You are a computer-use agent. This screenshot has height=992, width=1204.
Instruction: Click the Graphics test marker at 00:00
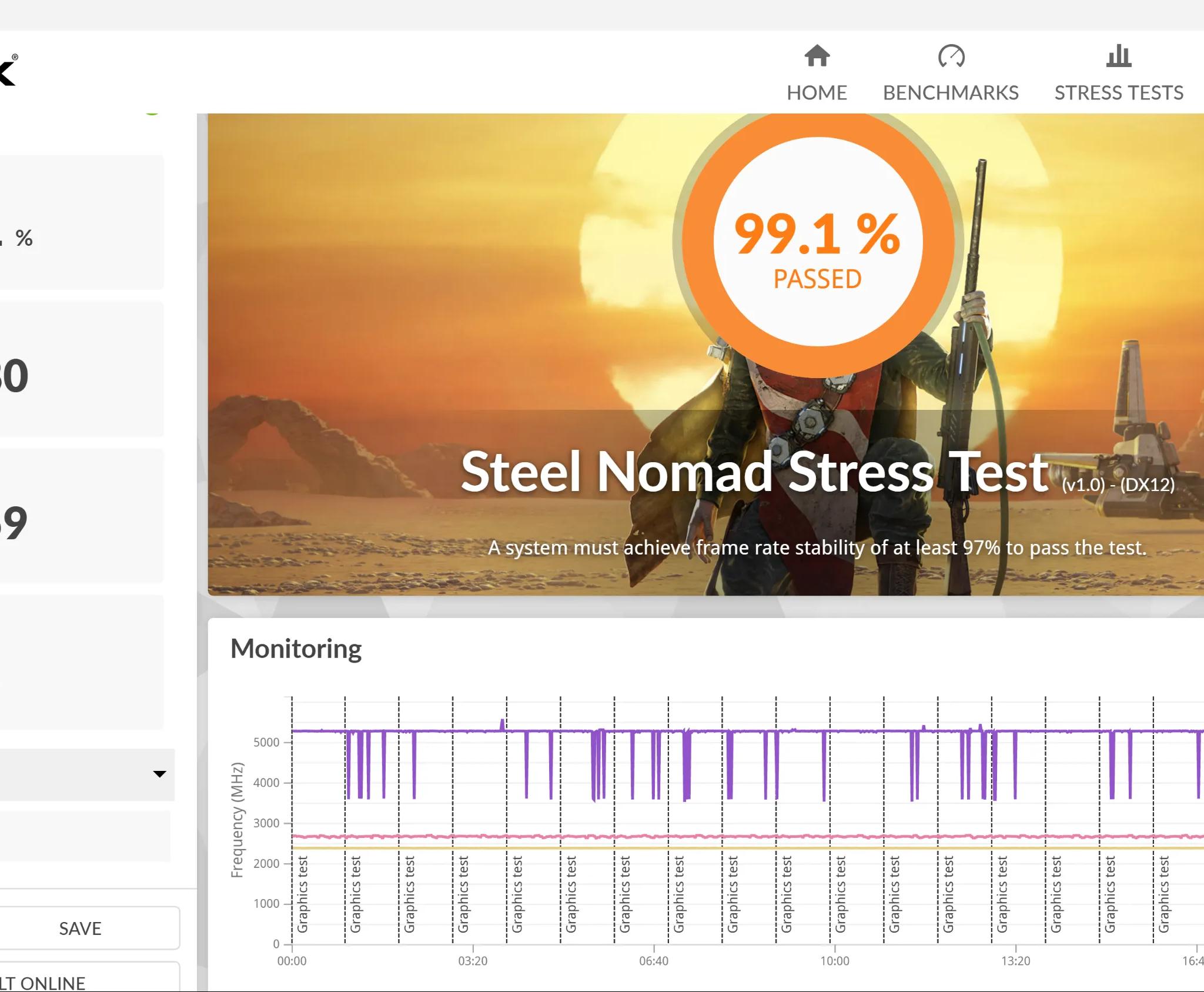[302, 894]
